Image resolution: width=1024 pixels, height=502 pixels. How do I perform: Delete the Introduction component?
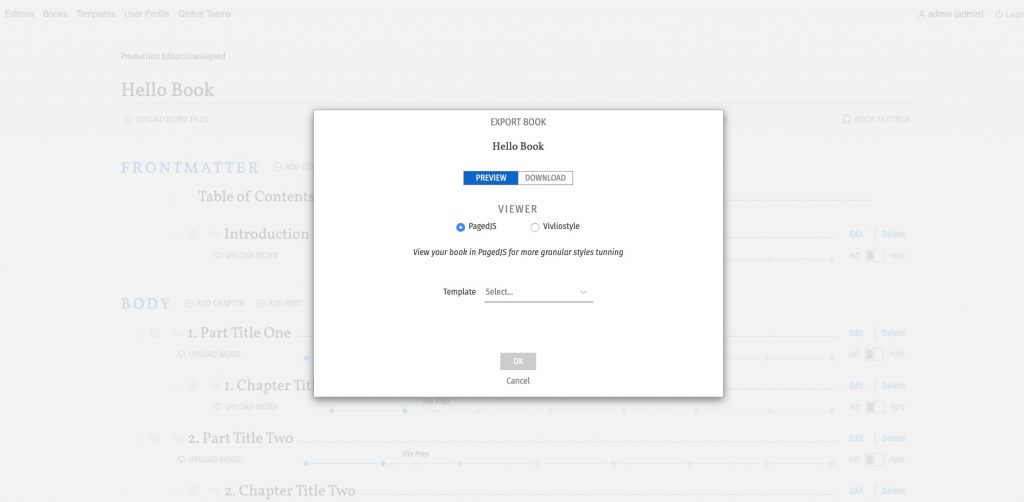[893, 234]
